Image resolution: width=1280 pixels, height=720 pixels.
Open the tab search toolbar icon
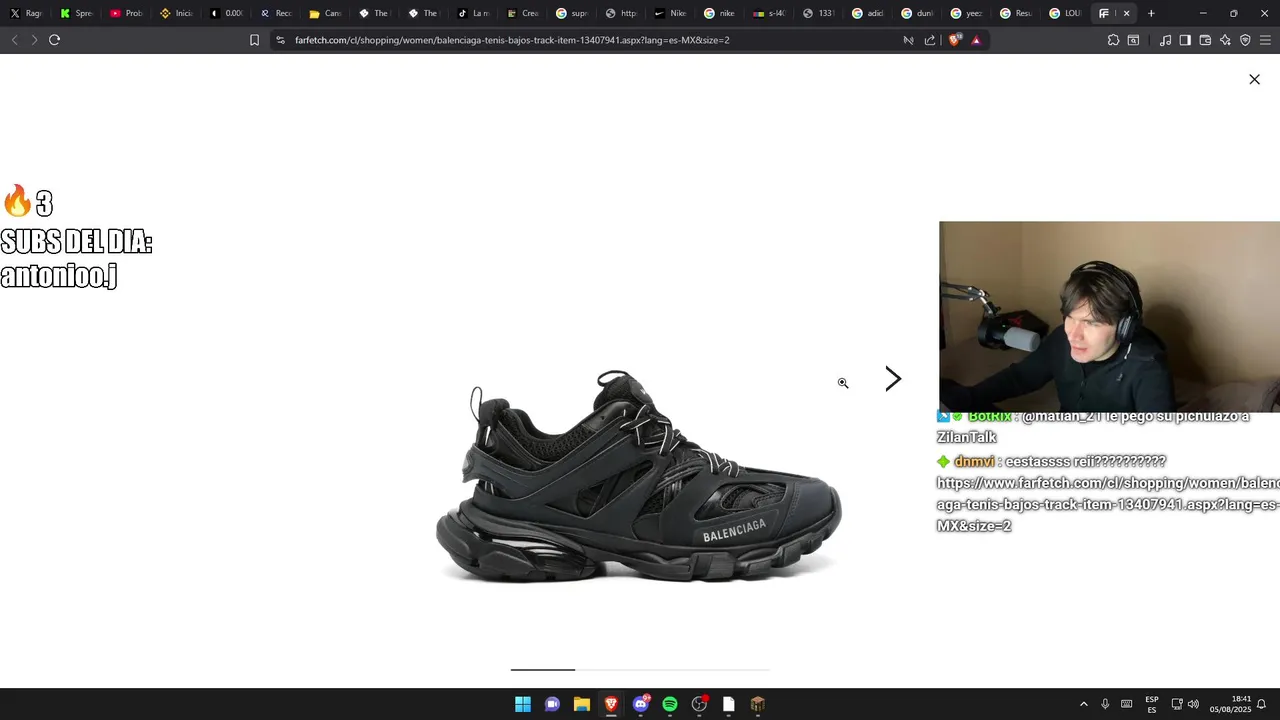(x=1133, y=40)
